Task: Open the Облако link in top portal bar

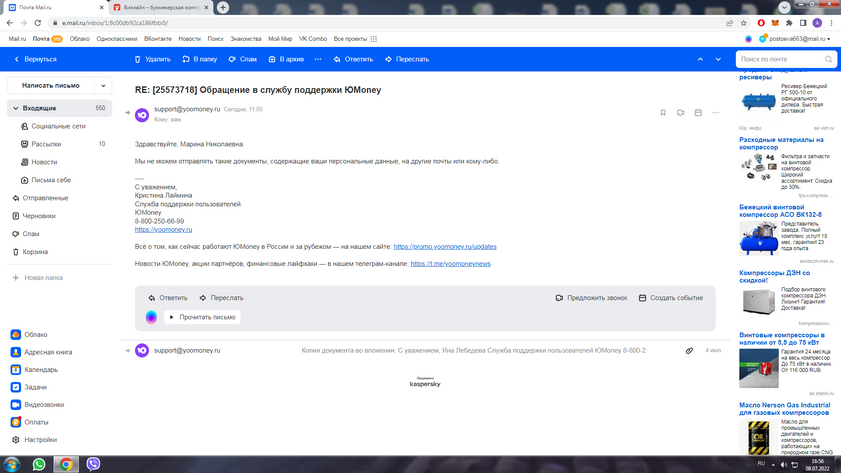Action: 79,39
